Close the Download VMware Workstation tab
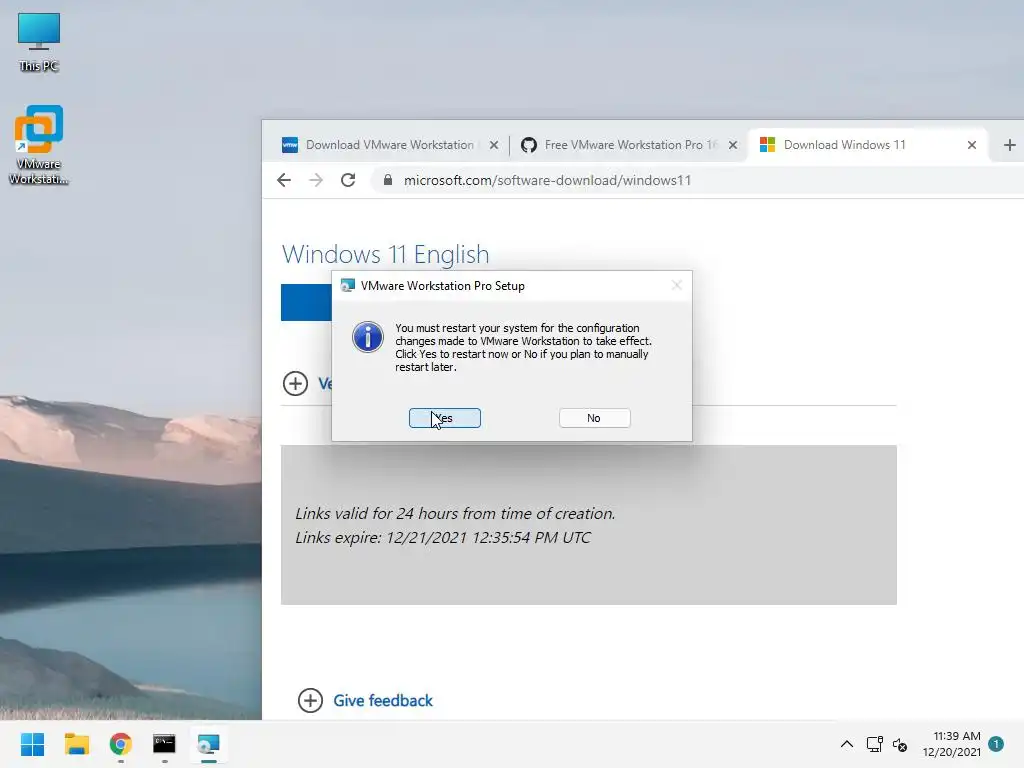This screenshot has width=1024, height=768. (494, 145)
